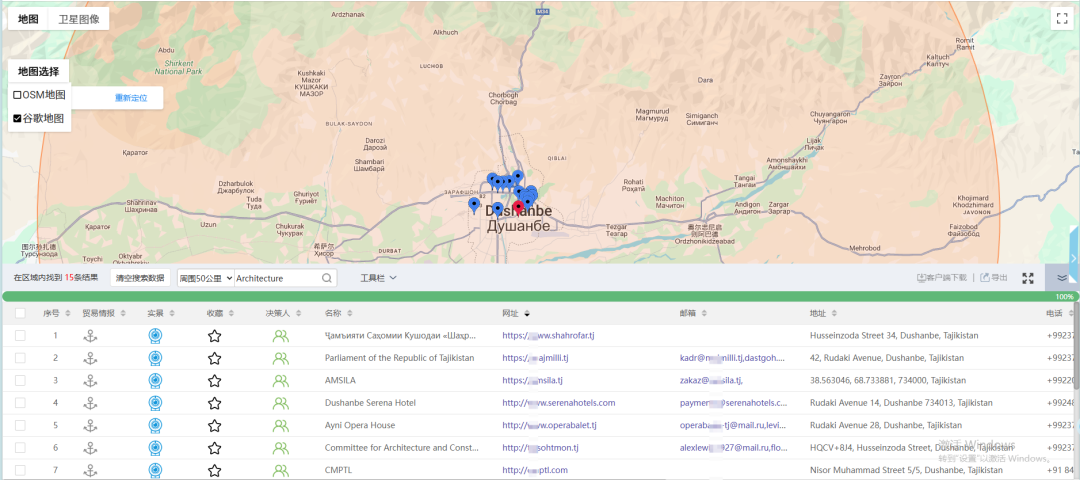Click the search magnifier icon
This screenshot has width=1080, height=480.
(327, 278)
